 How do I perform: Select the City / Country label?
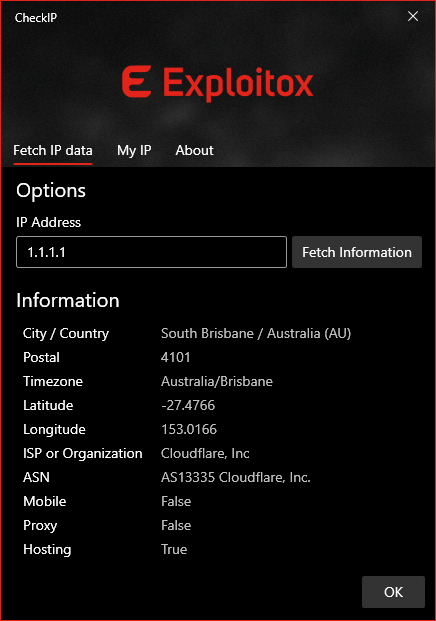click(66, 333)
